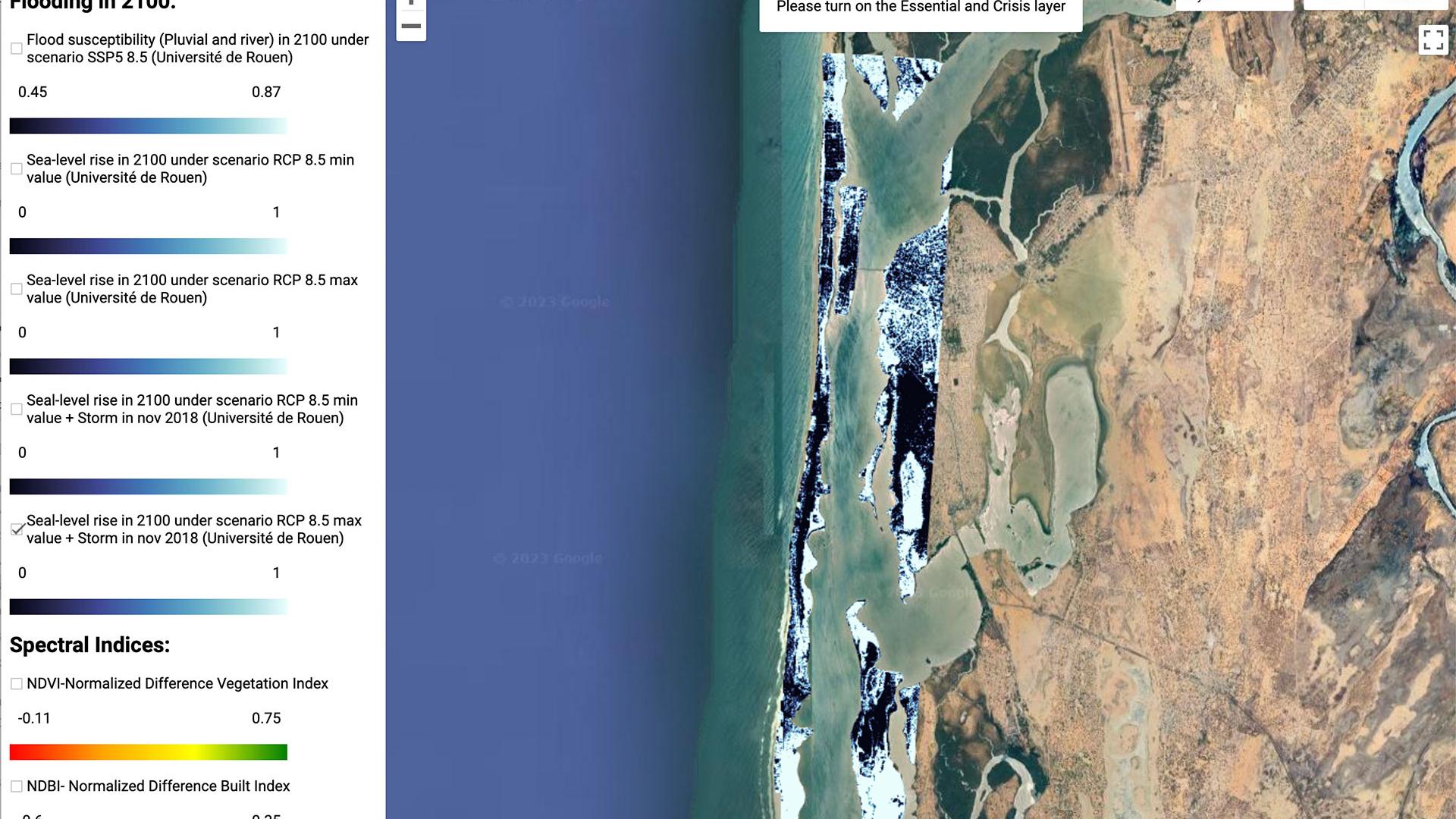Image resolution: width=1456 pixels, height=819 pixels.
Task: Click the 0.75 NDVI maximum value
Action: click(x=266, y=719)
